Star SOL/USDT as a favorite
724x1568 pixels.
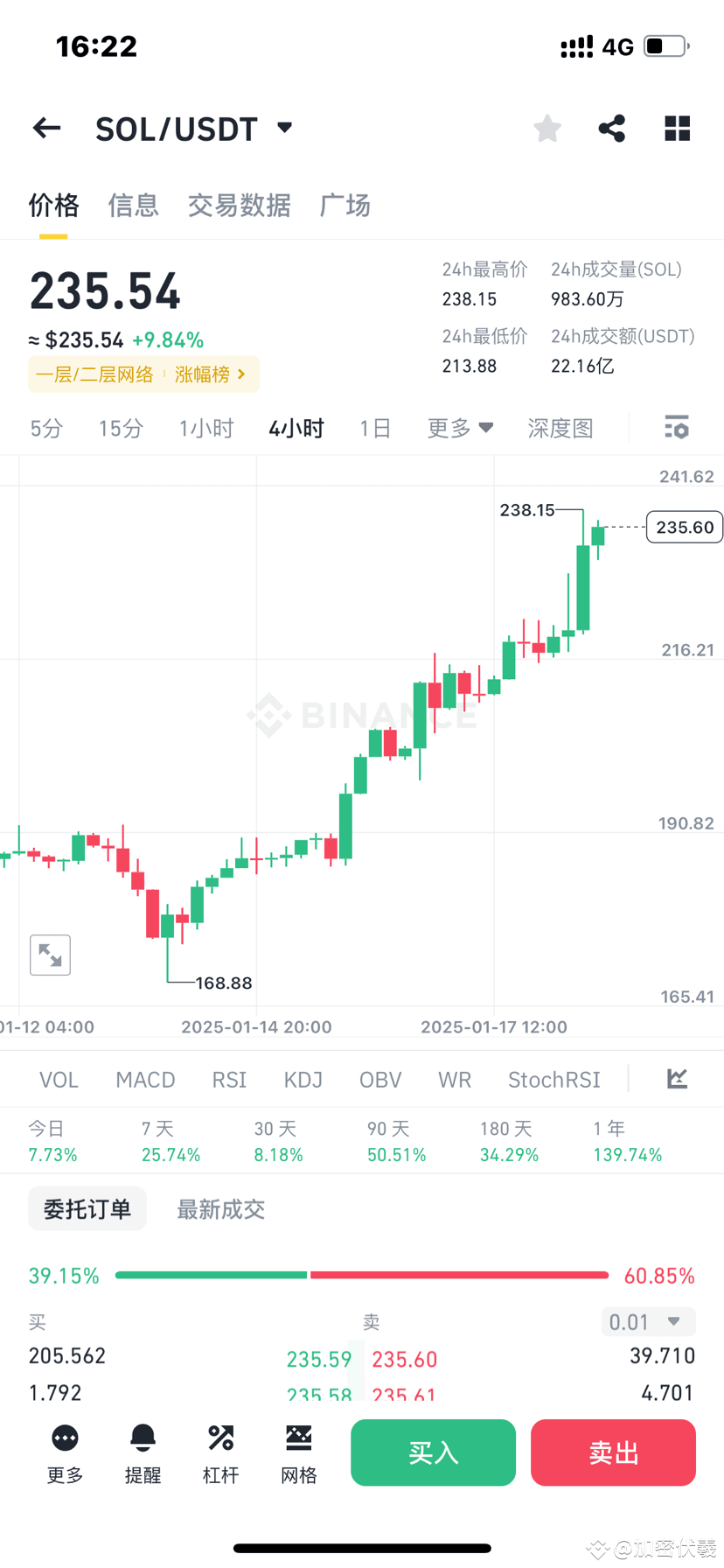click(546, 128)
